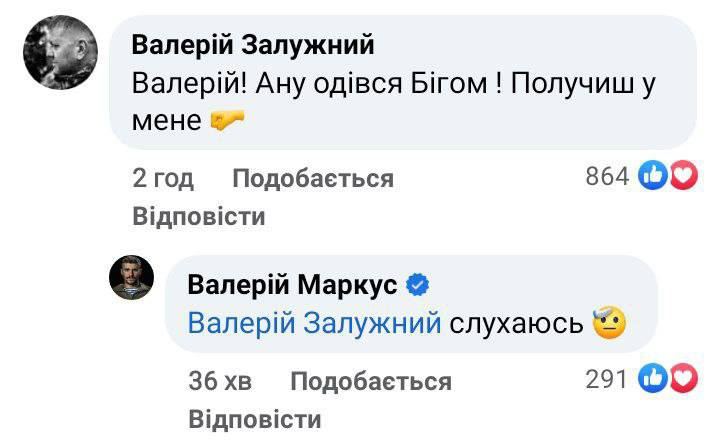Screen dimensions: 720x442
Task: Click the 2 год timestamp
Action: tap(163, 179)
